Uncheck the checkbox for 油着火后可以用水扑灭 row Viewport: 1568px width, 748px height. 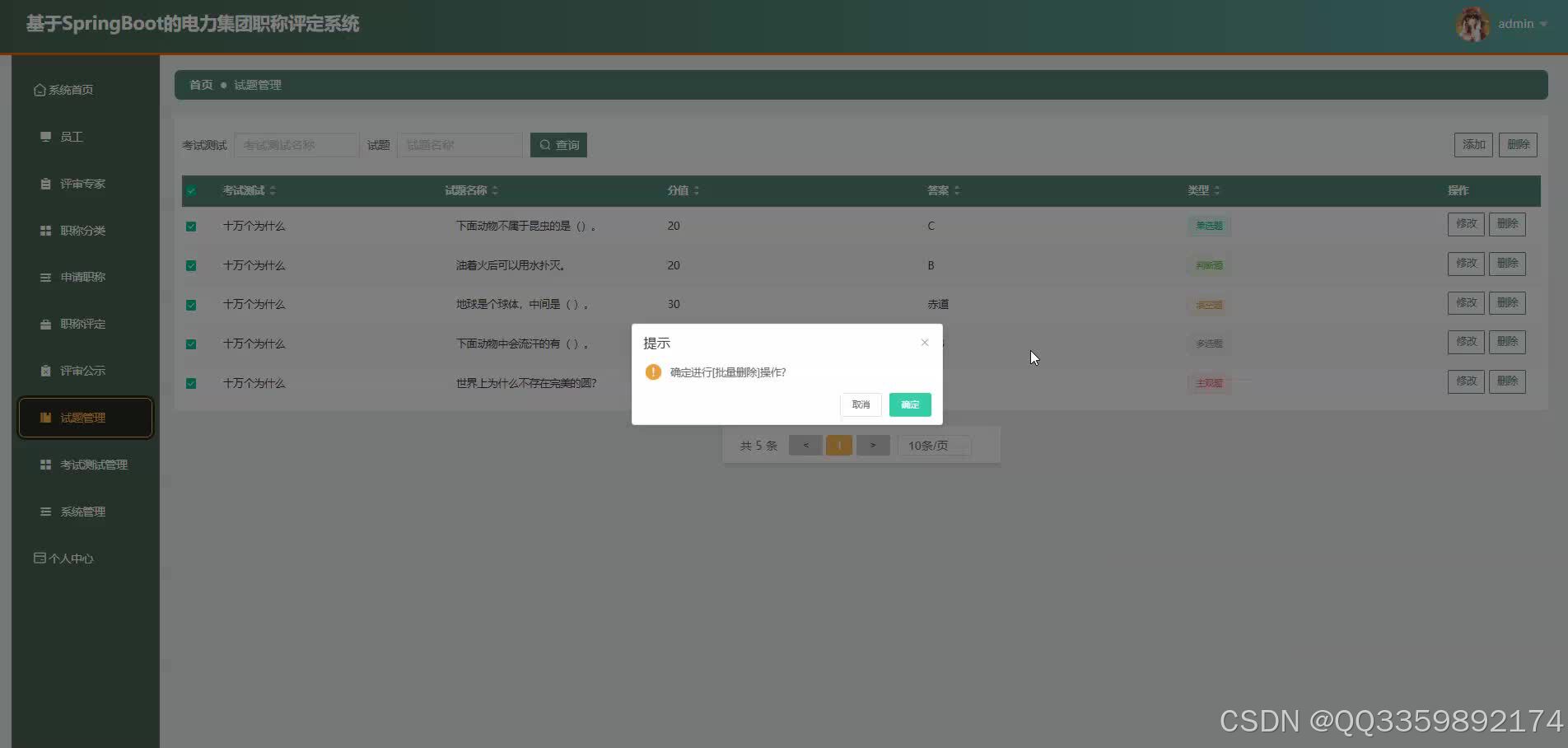click(191, 264)
